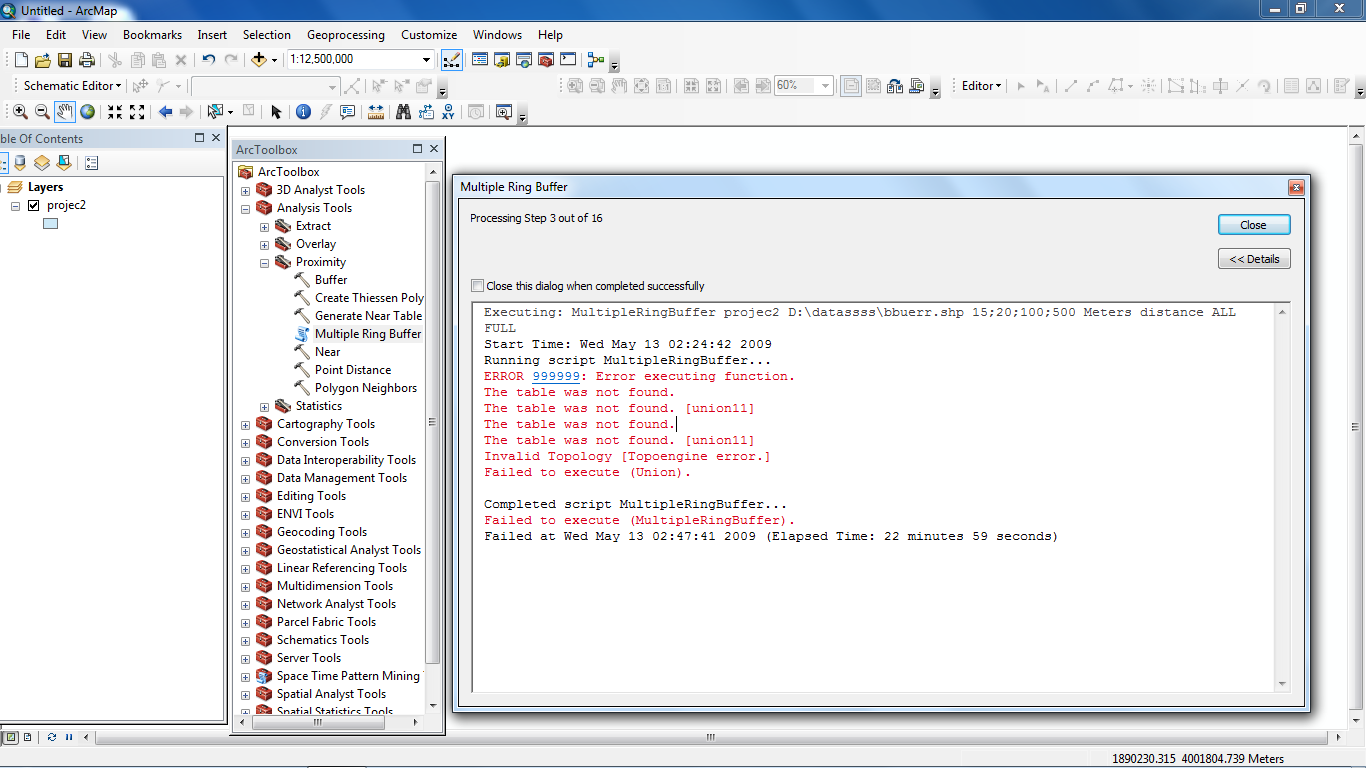Open the Go To XY tool
This screenshot has height=768, width=1366.
[x=448, y=112]
